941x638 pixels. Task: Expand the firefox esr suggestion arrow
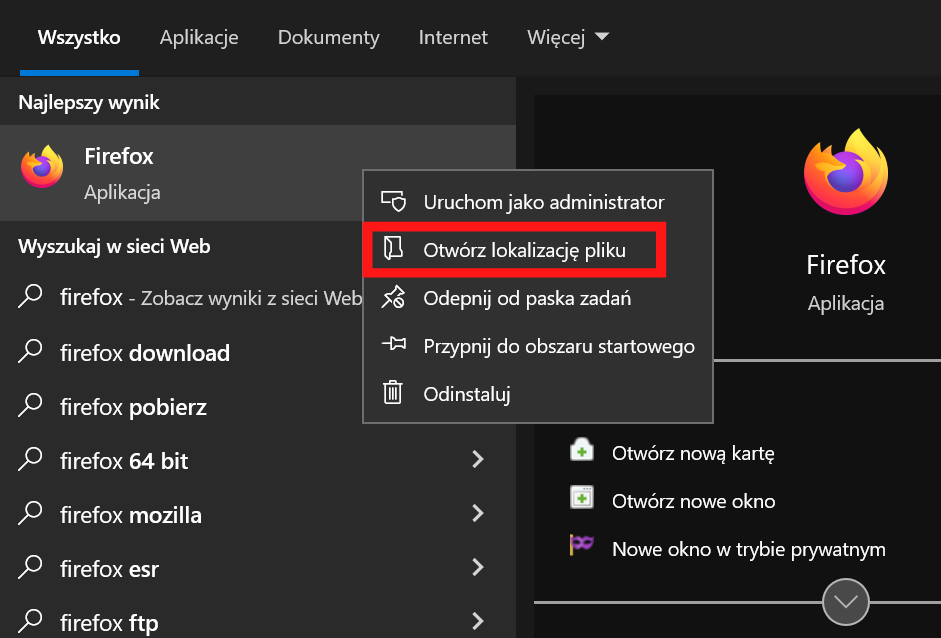(478, 567)
